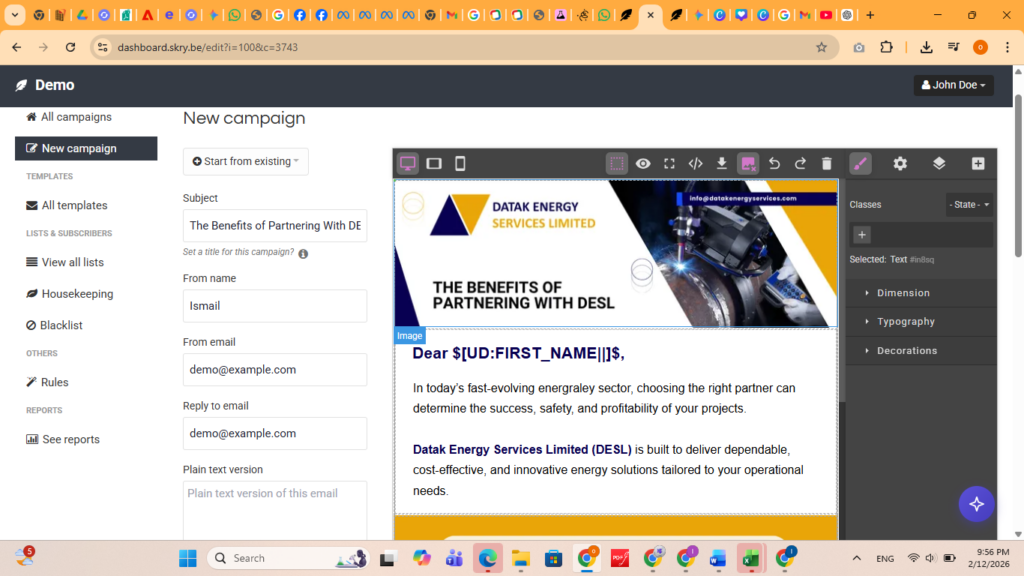Click the download/import template icon
Viewport: 1024px width, 576px height.
[x=722, y=163]
